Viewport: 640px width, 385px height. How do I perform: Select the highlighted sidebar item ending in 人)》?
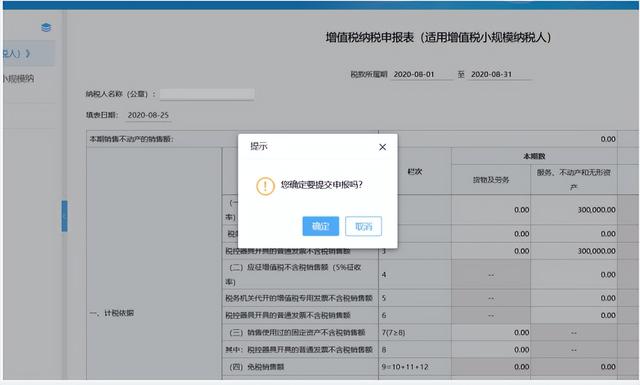pyautogui.click(x=29, y=53)
